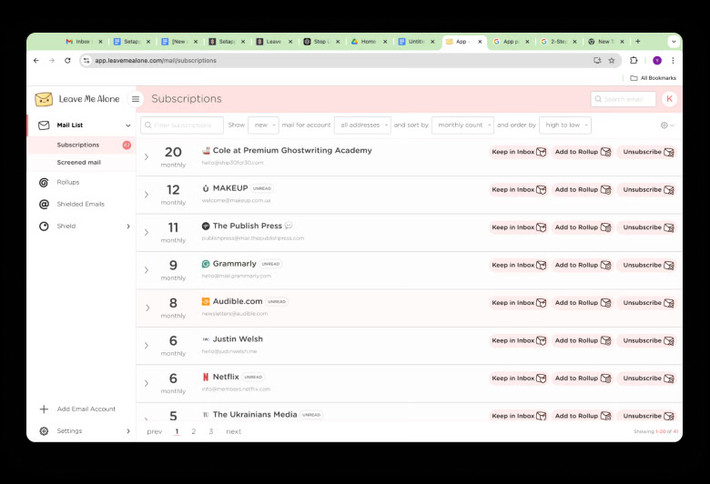The image size is (710, 484).
Task: Select Screened mail in the sidebar
Action: point(82,162)
